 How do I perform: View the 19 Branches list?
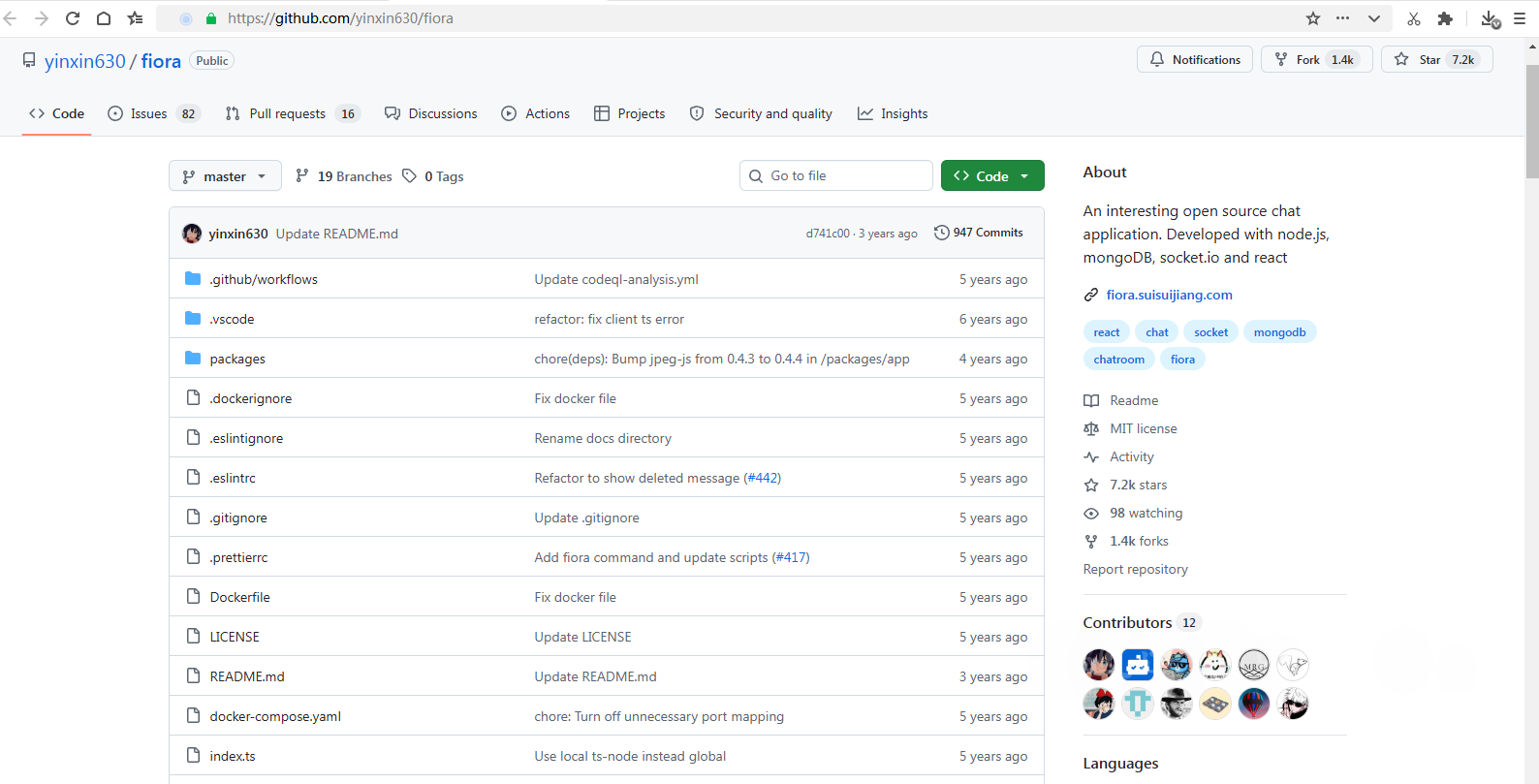(x=344, y=176)
